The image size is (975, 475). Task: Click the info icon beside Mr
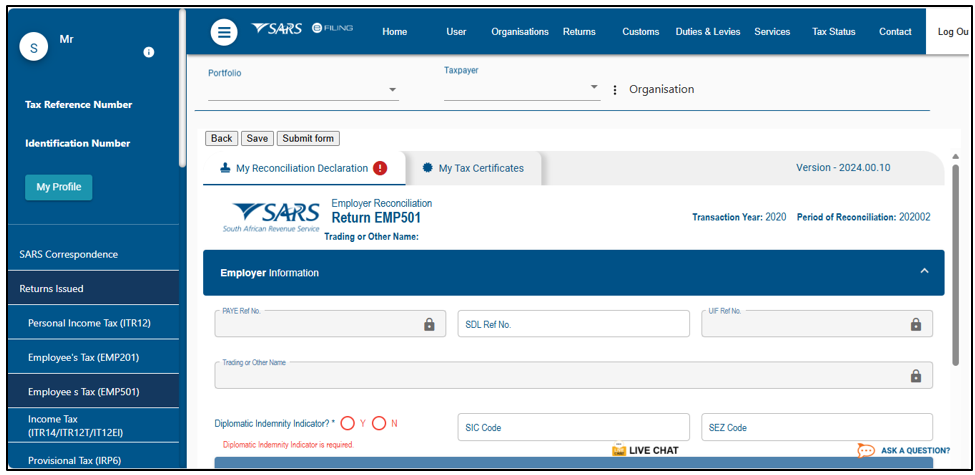pos(149,52)
